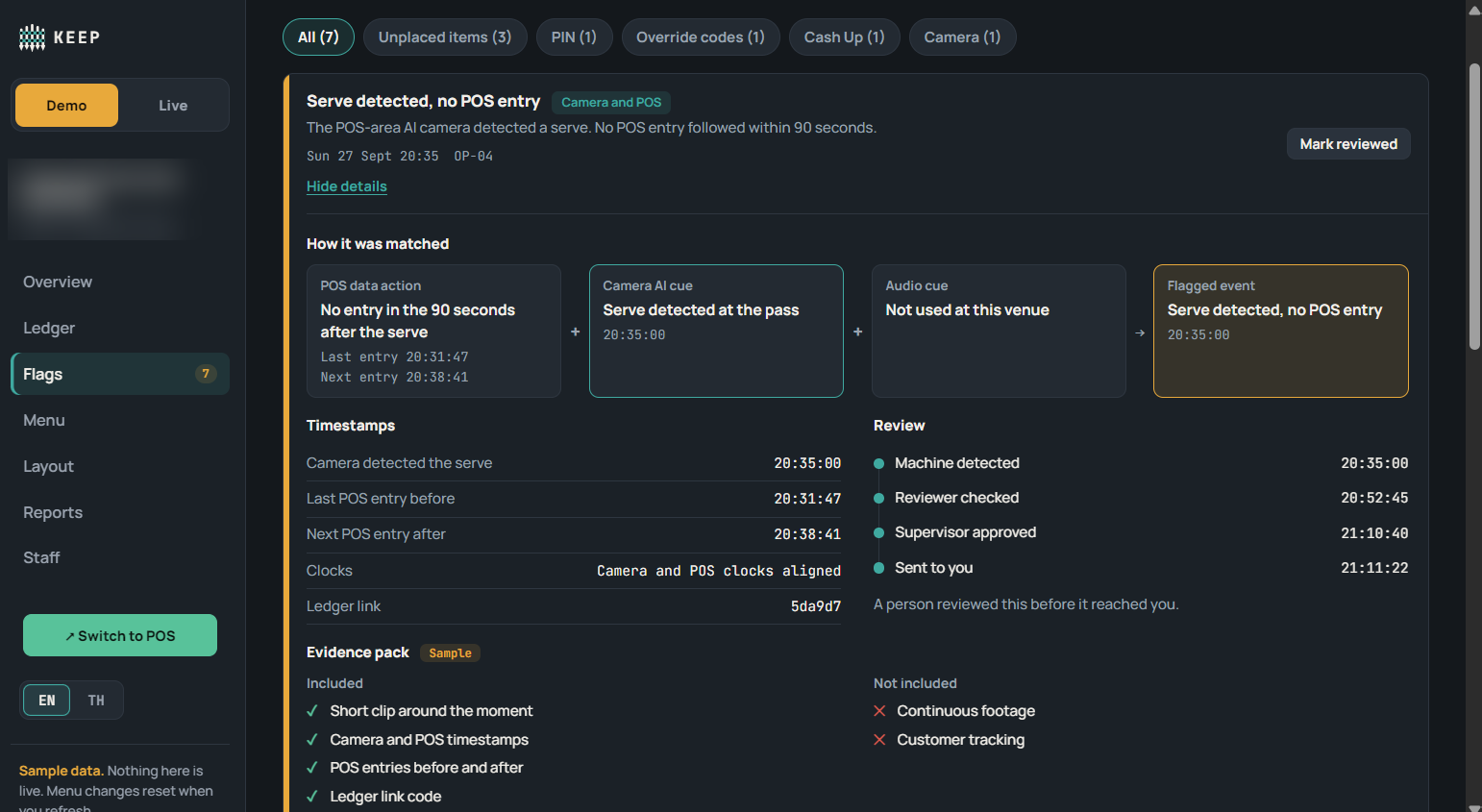The image size is (1482, 812).
Task: Filter by Camera (1)
Action: pos(962,37)
